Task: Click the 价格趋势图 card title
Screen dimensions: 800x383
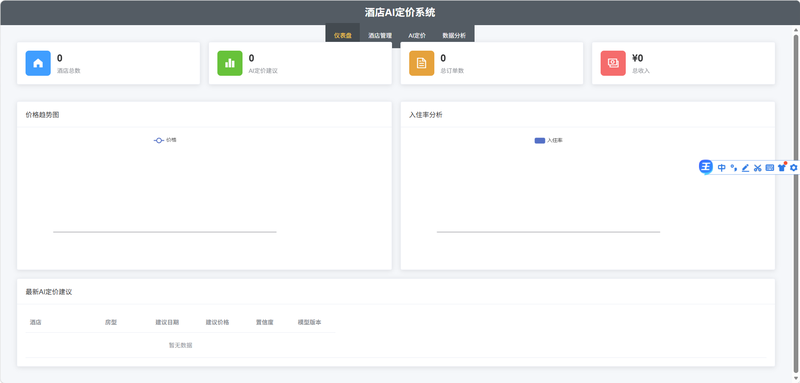Action: (42, 115)
